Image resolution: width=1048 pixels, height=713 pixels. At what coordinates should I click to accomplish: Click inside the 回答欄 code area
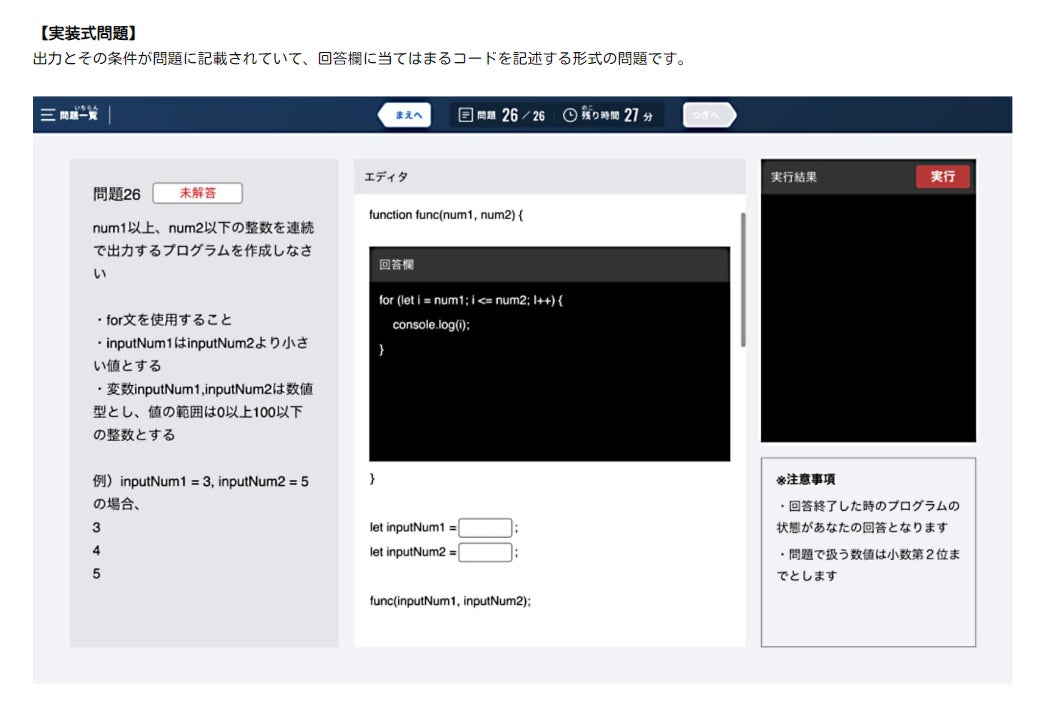click(x=549, y=371)
